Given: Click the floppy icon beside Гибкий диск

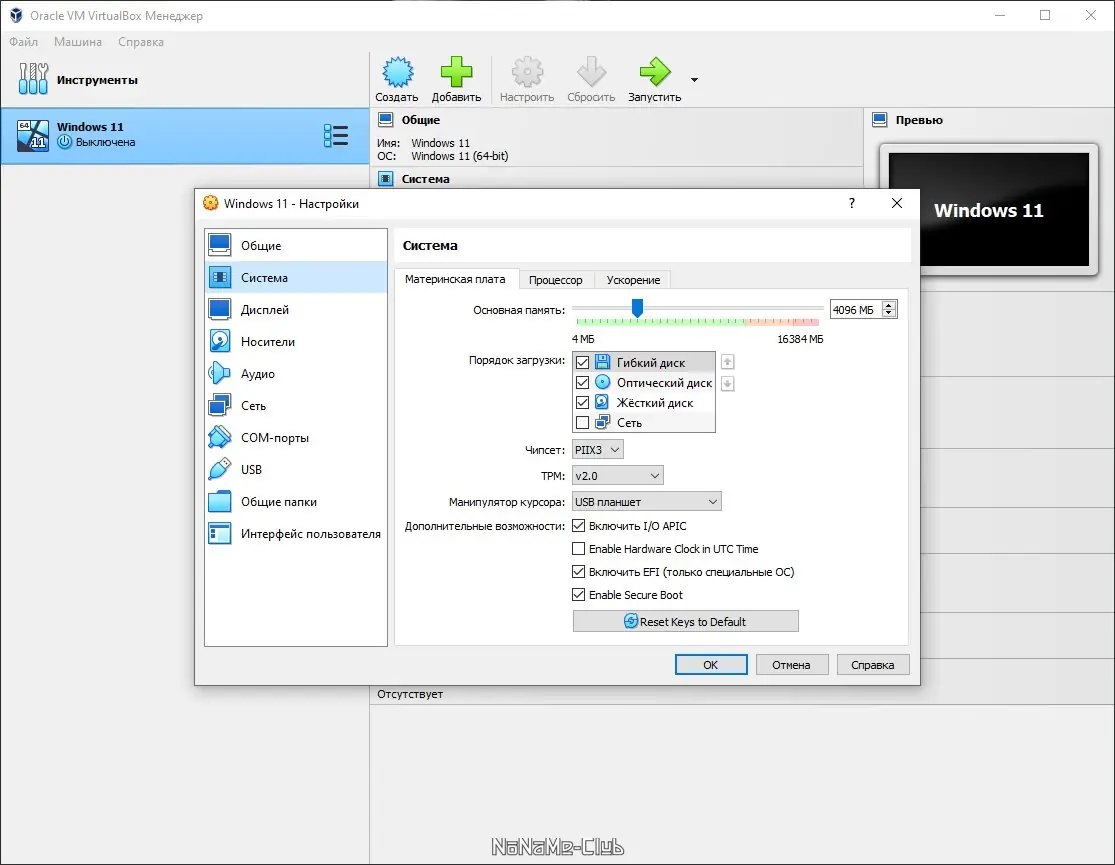Looking at the screenshot, I should [602, 362].
